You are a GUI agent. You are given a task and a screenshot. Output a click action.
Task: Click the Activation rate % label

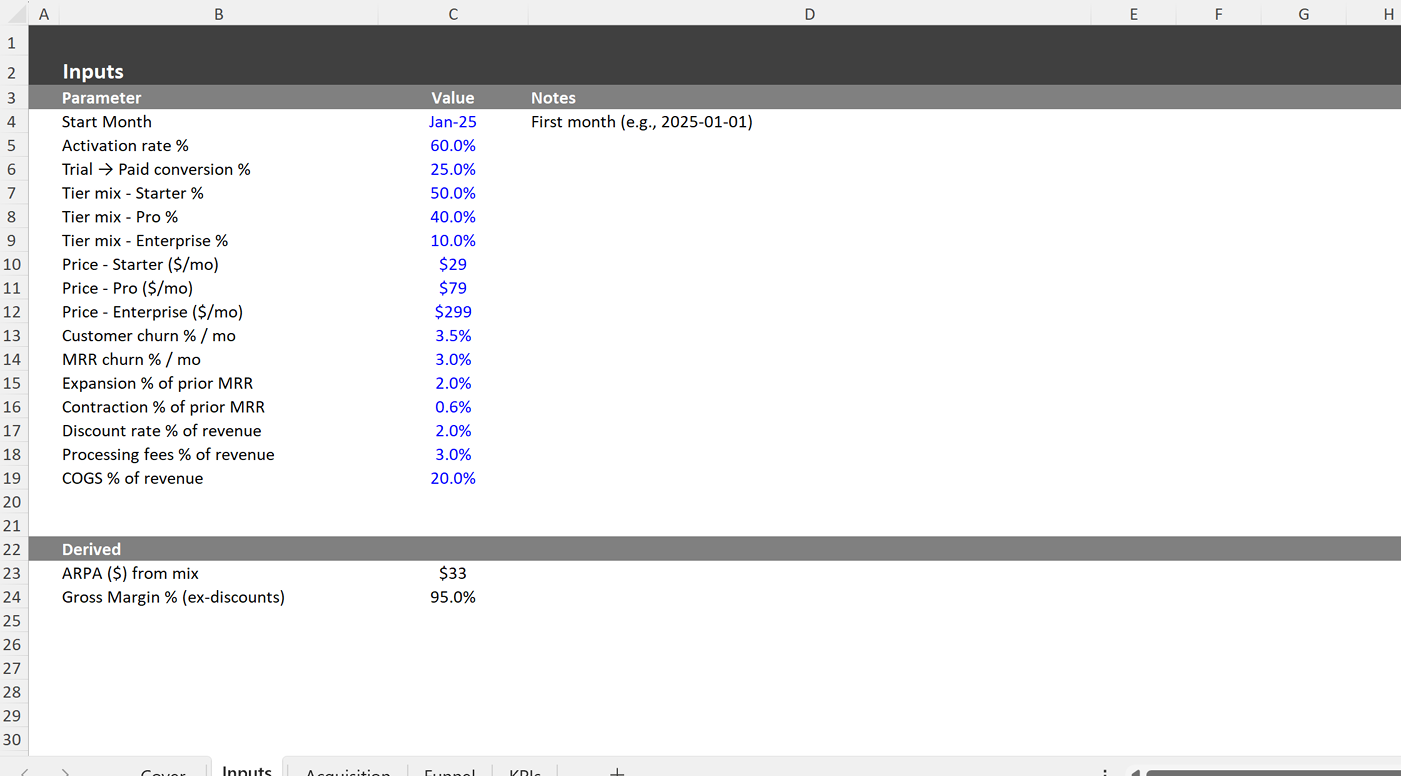point(125,146)
